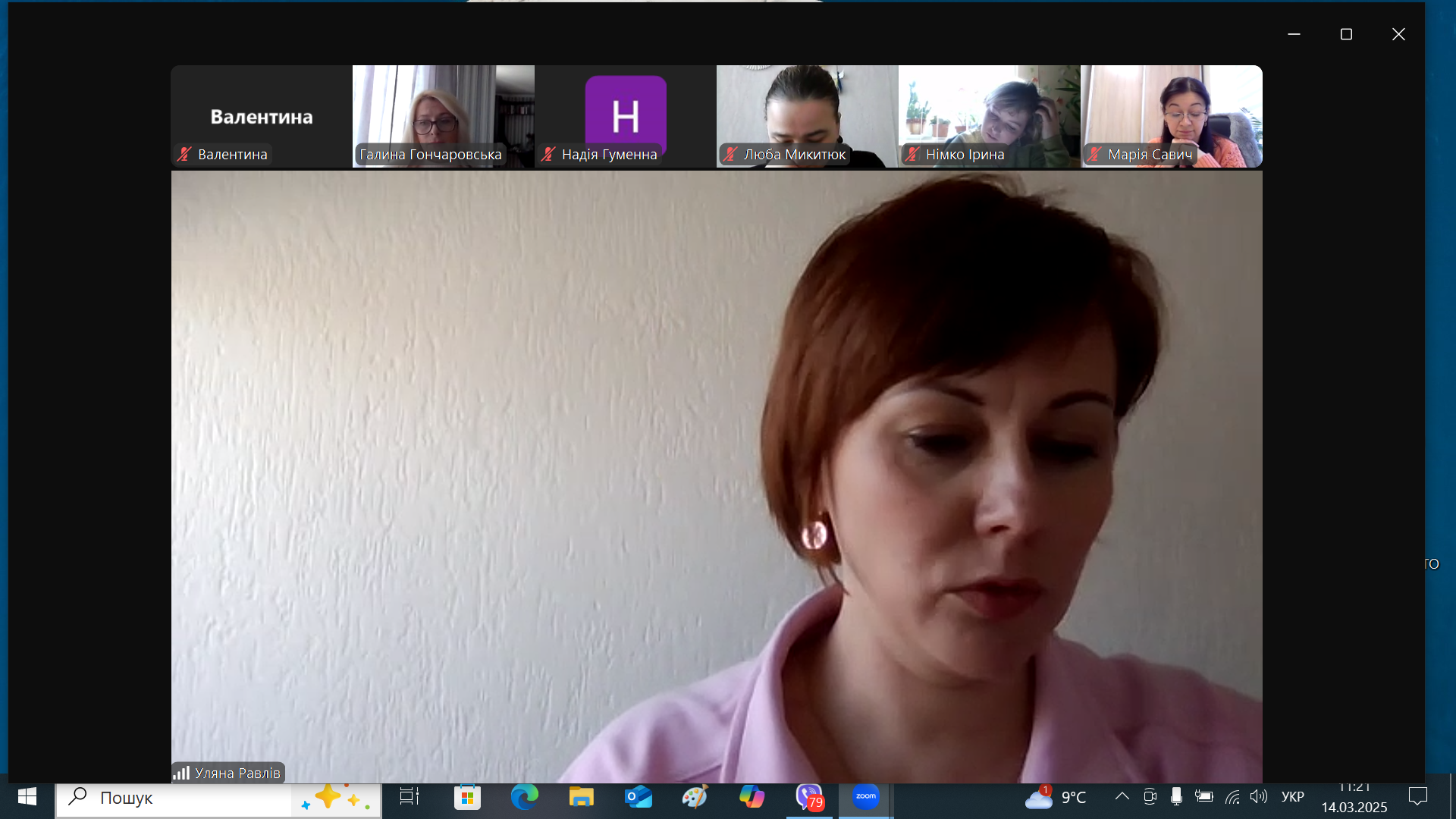Open Paint from the taskbar
Screen dimensions: 1456x819
[x=695, y=797]
